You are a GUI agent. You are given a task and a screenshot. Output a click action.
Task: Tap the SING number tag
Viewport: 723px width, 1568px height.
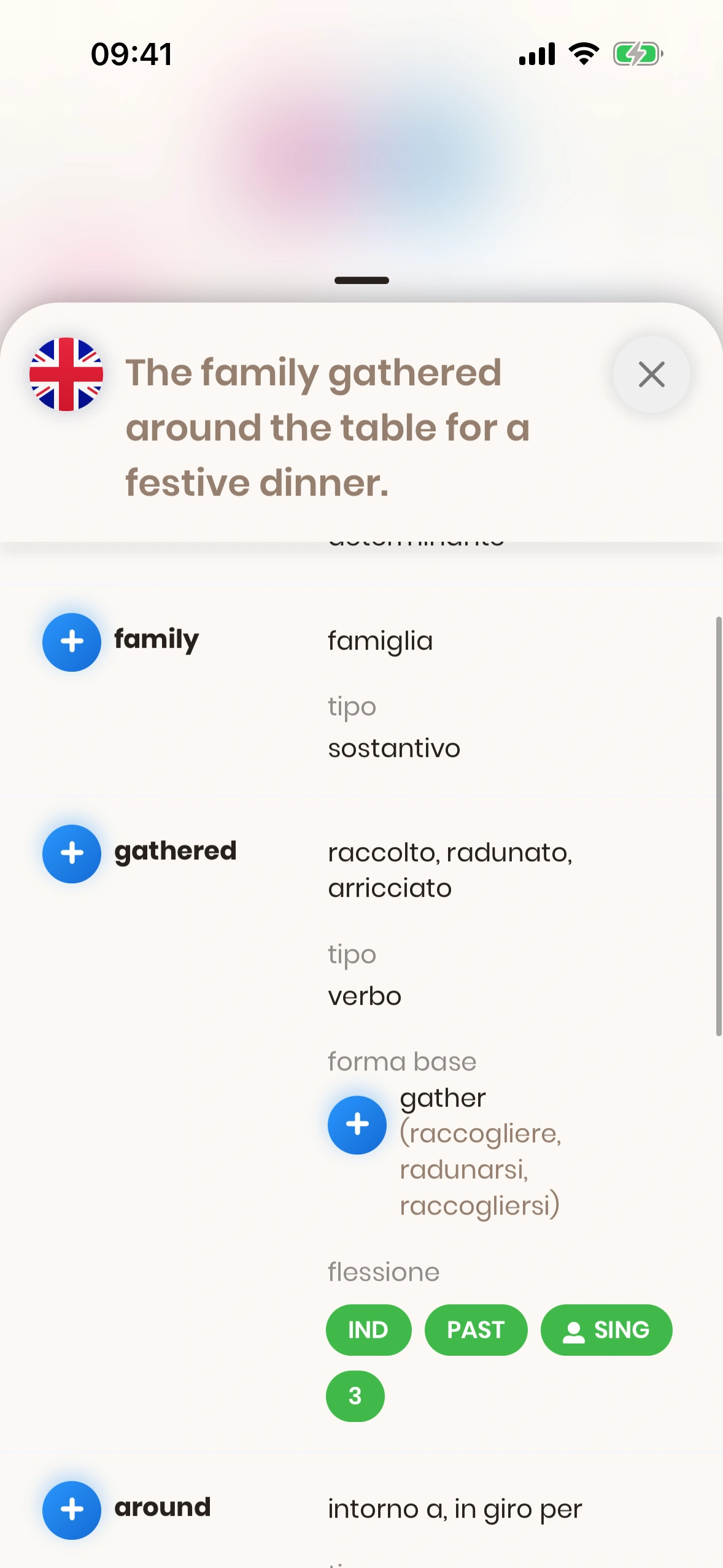point(606,1330)
